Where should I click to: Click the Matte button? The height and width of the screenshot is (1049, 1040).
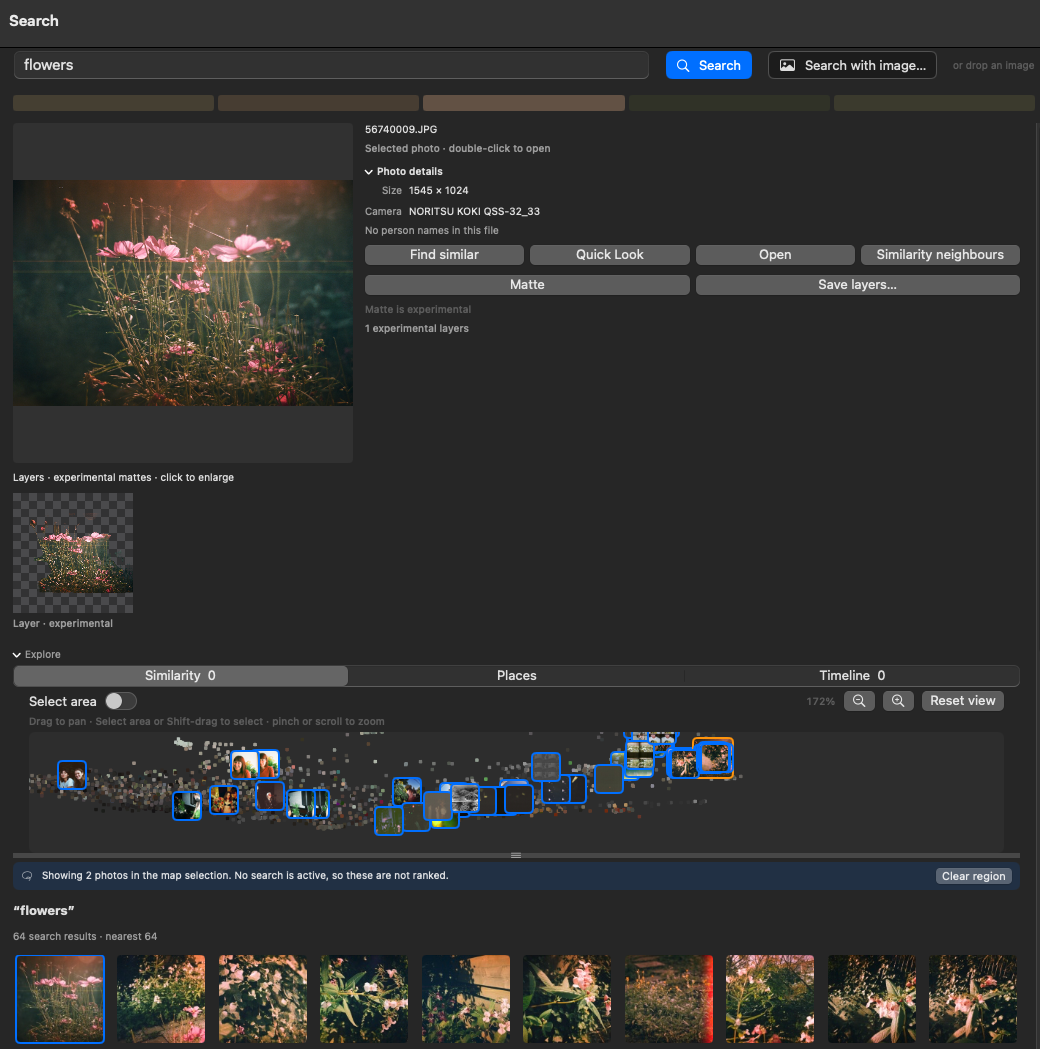pos(527,285)
